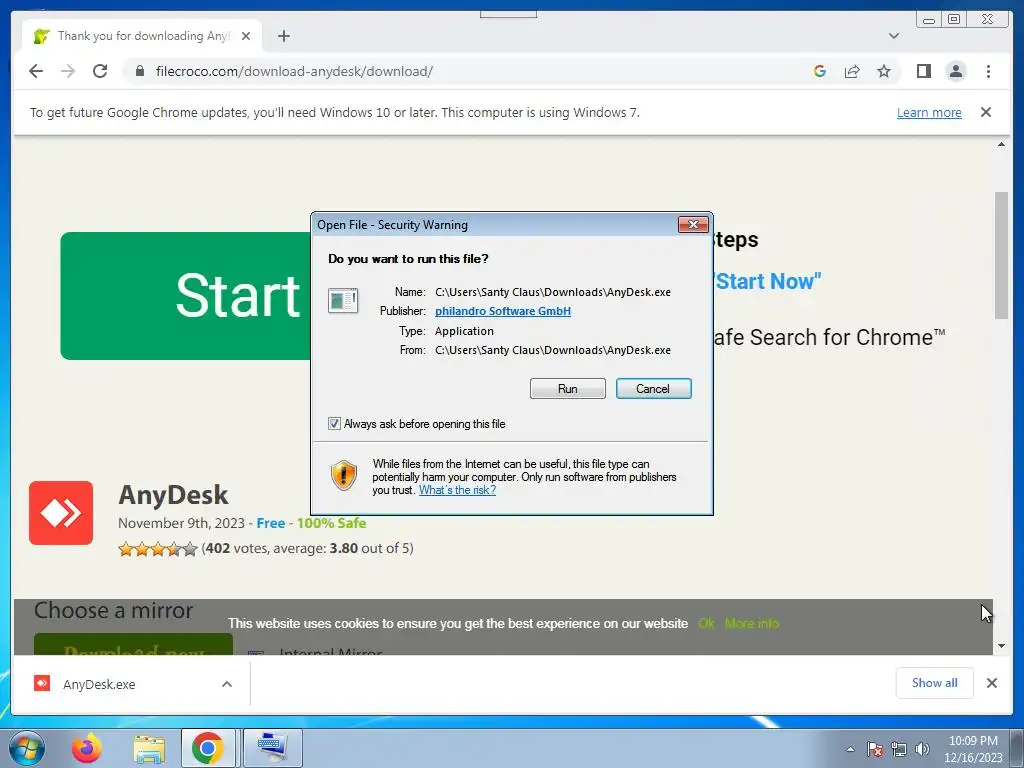The width and height of the screenshot is (1024, 768).
Task: Click the star rating for AnyDesk
Action: (157, 549)
